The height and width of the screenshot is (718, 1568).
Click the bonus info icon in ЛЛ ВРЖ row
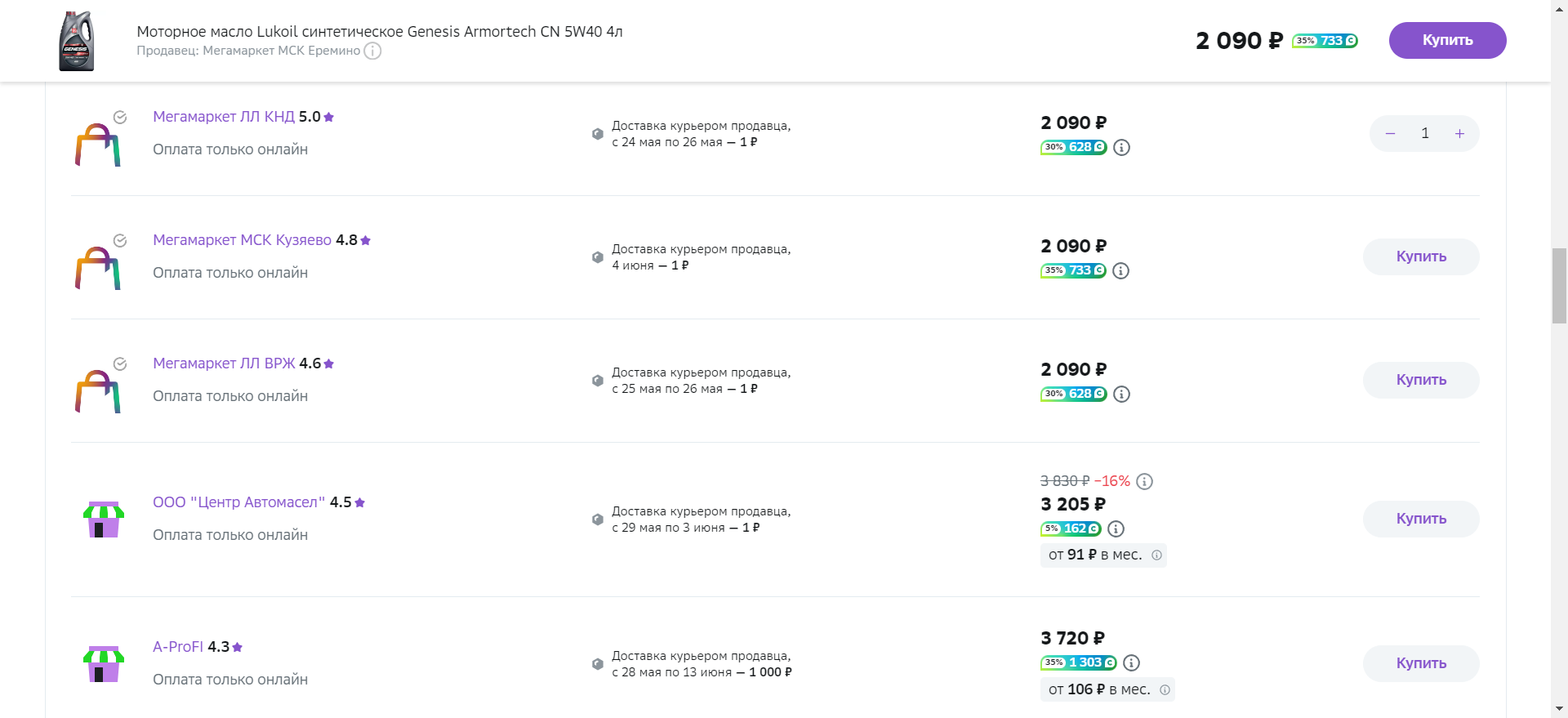pyautogui.click(x=1122, y=395)
